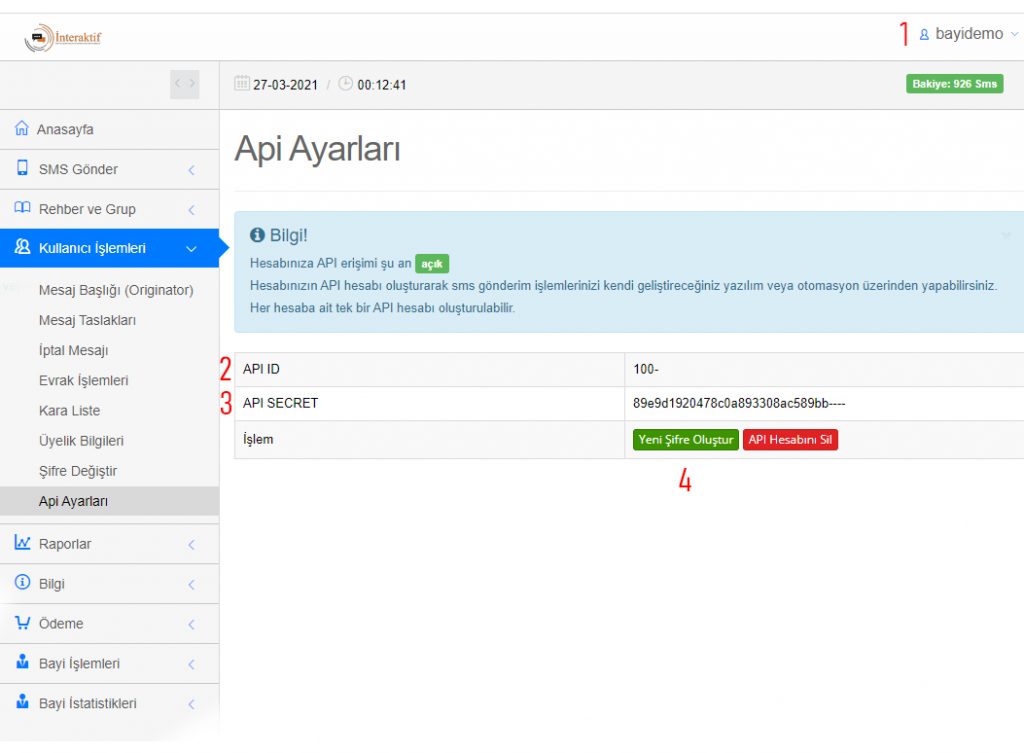The height and width of the screenshot is (753, 1024).
Task: Click the Bakiye: 926 Sms badge
Action: [954, 84]
